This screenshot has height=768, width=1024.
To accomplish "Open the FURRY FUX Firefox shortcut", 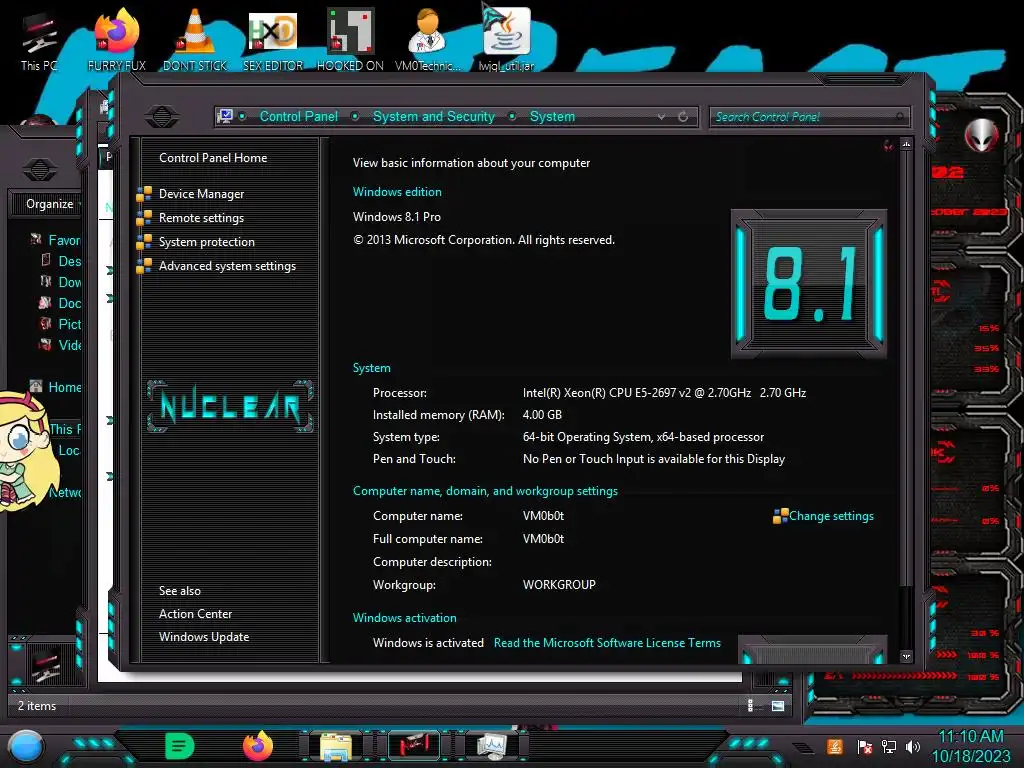I will [116, 39].
